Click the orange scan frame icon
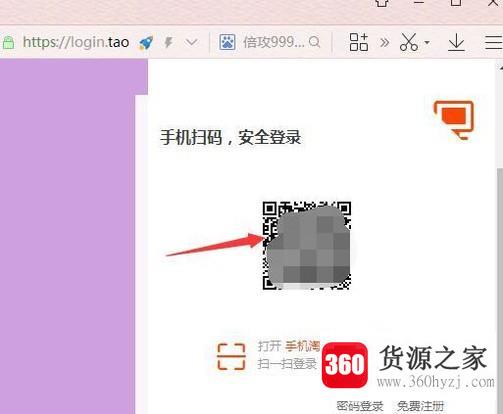Image resolution: width=503 pixels, height=414 pixels. click(x=231, y=356)
